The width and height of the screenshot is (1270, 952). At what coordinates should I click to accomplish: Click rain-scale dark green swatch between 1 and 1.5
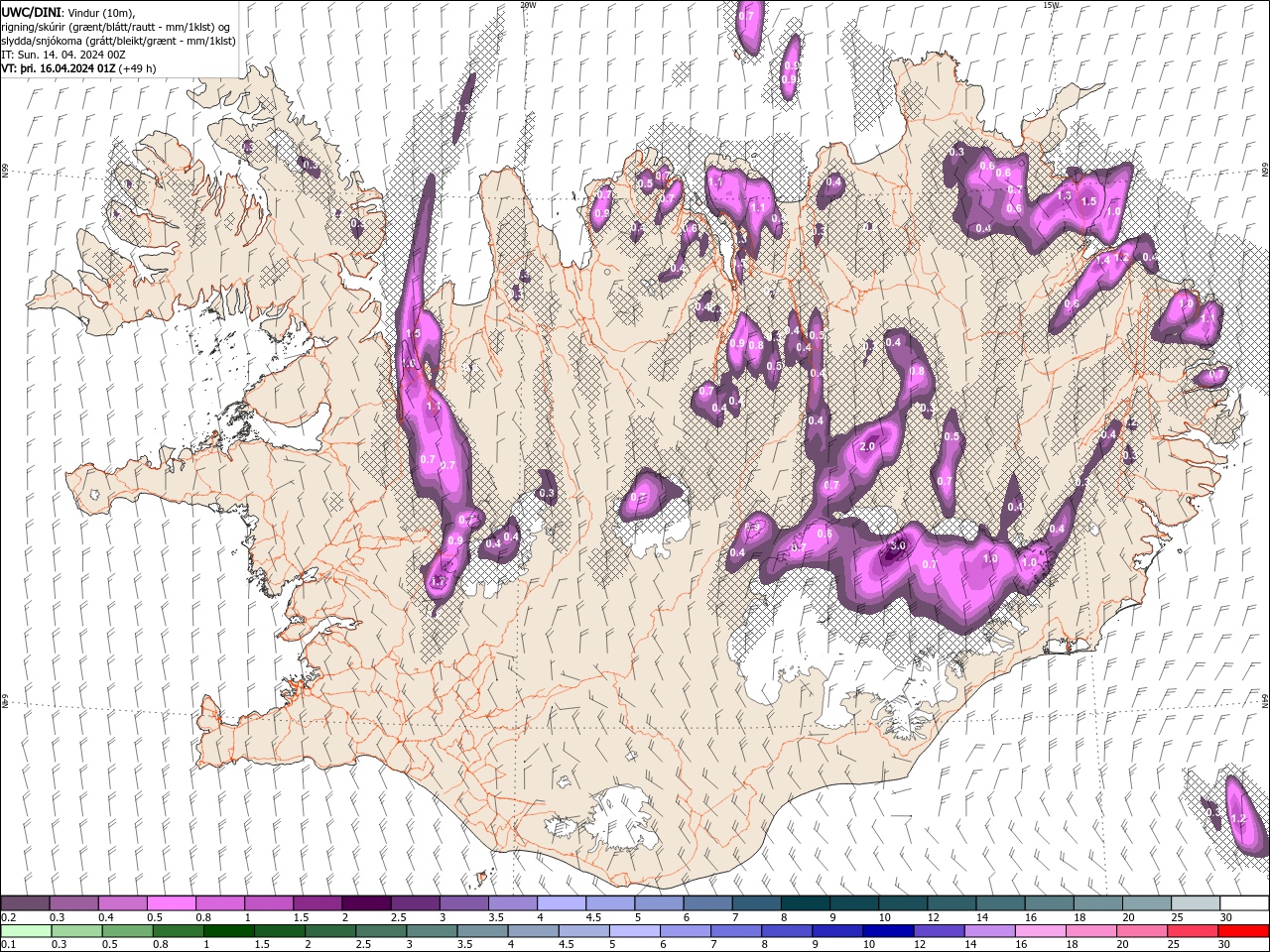[x=228, y=931]
